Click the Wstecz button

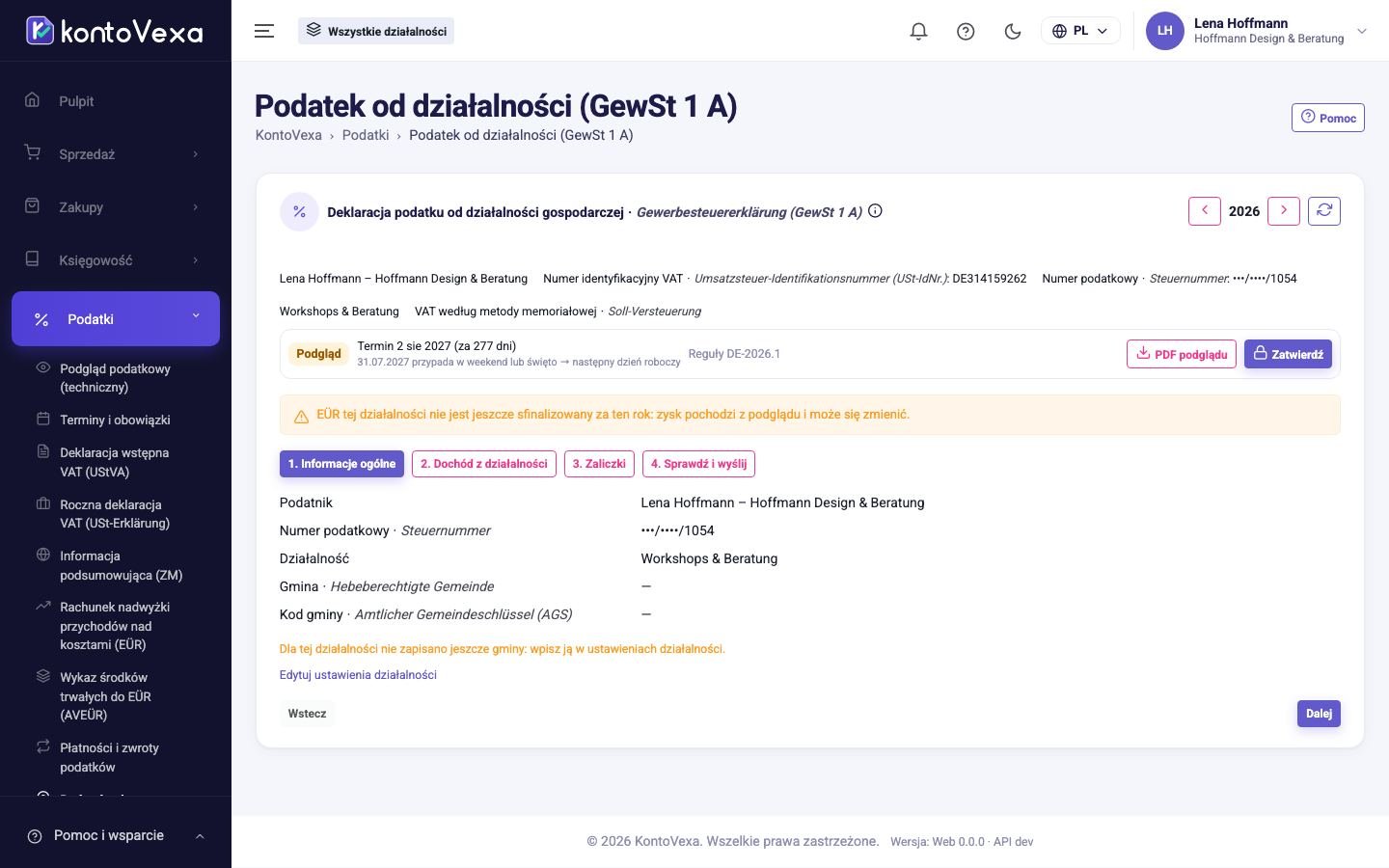[307, 714]
